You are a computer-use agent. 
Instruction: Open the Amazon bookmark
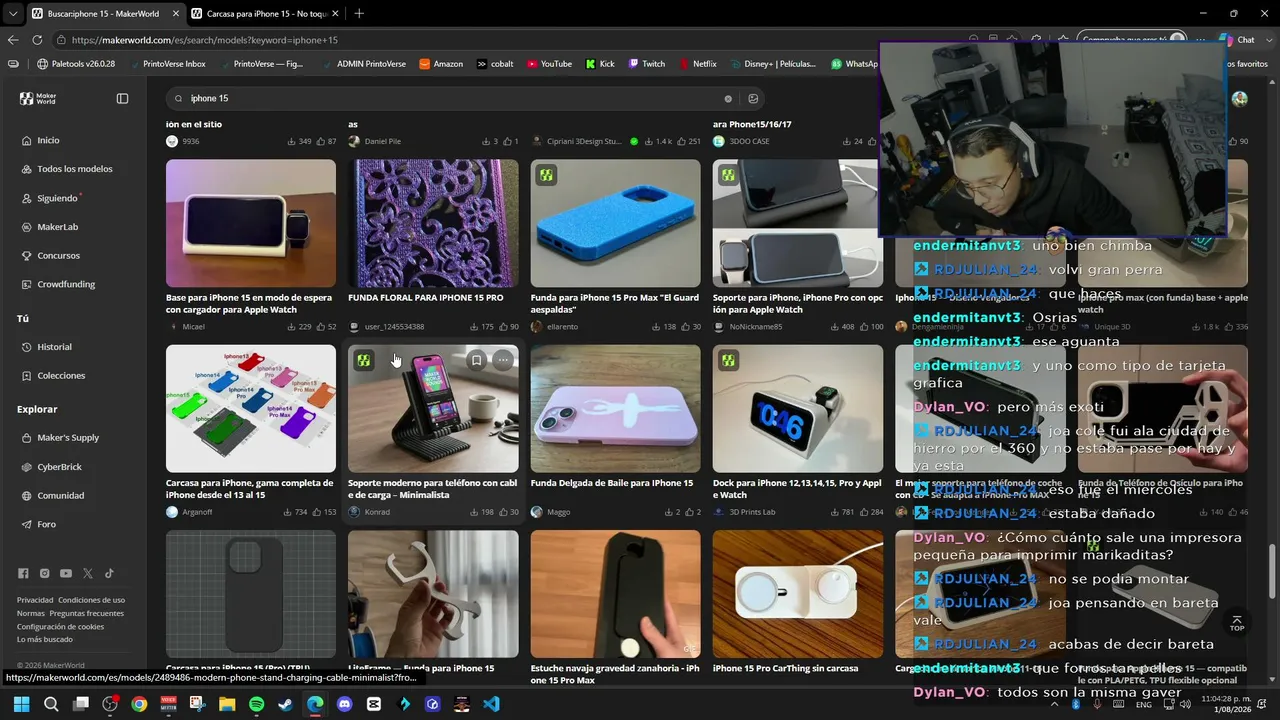[441, 64]
